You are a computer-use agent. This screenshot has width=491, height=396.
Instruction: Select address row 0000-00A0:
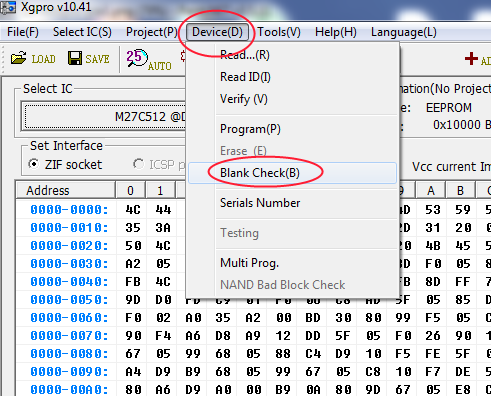(x=69, y=389)
